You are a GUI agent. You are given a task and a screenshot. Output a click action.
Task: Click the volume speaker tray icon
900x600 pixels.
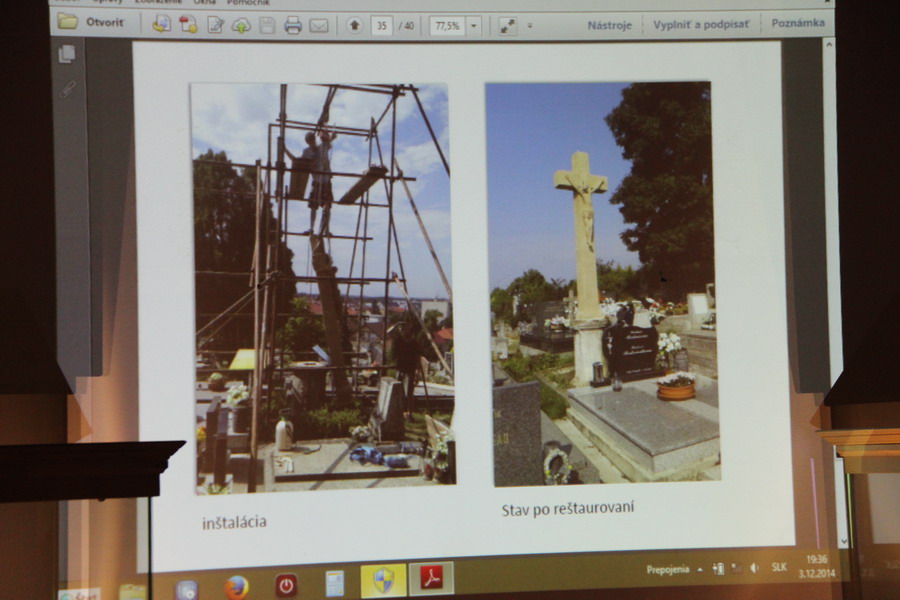click(755, 567)
